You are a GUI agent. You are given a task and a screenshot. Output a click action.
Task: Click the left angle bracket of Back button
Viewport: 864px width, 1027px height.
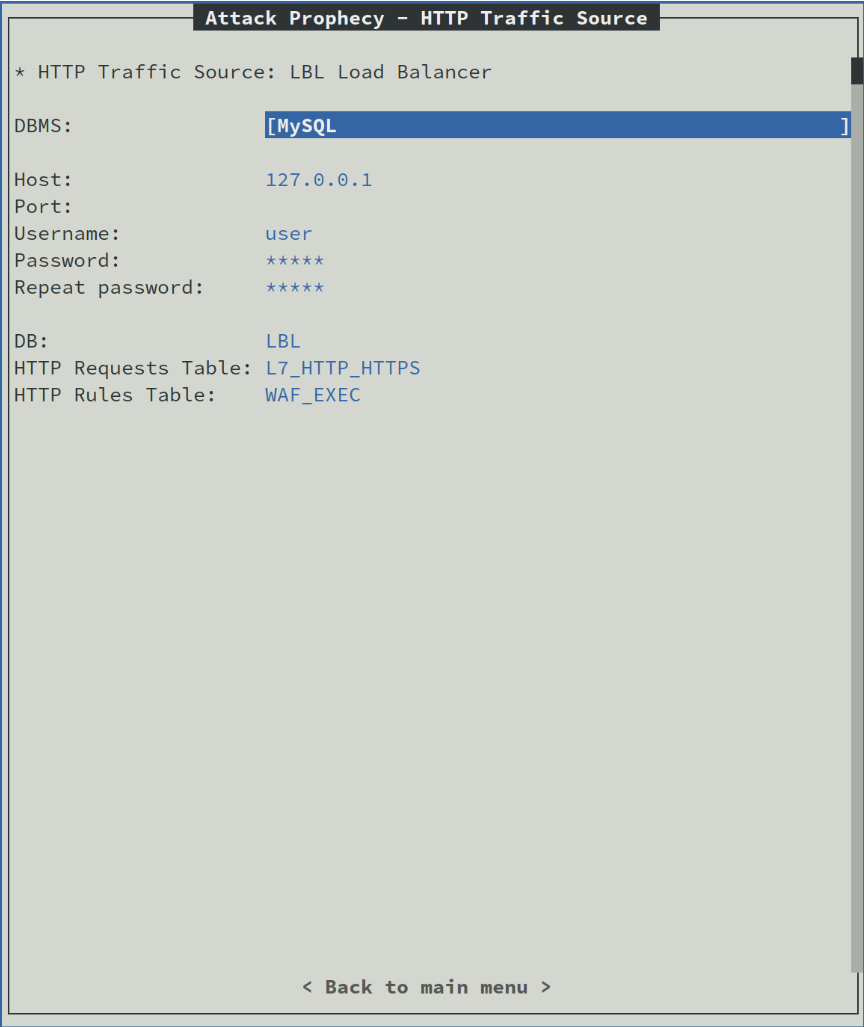tap(307, 987)
